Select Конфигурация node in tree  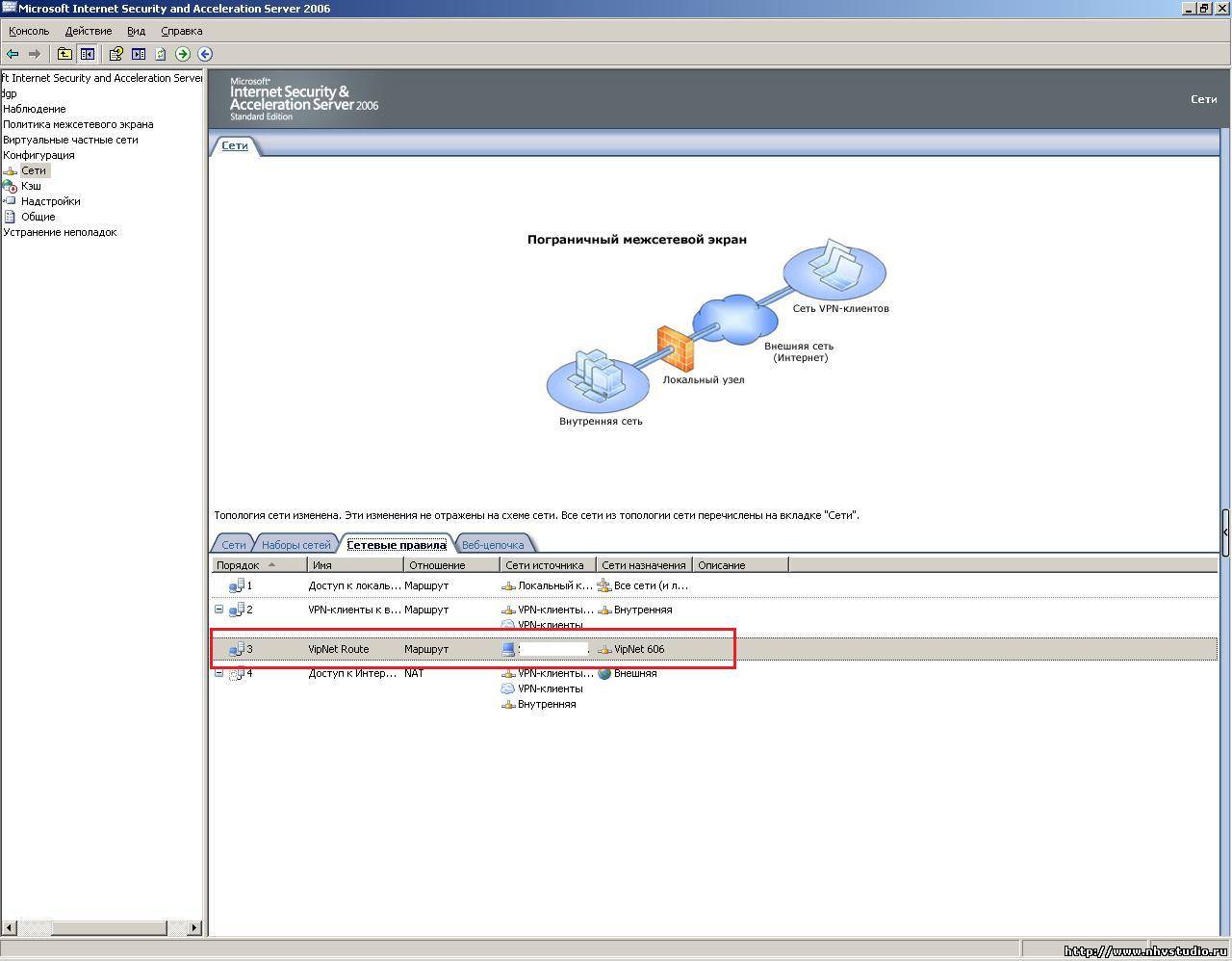(38, 155)
